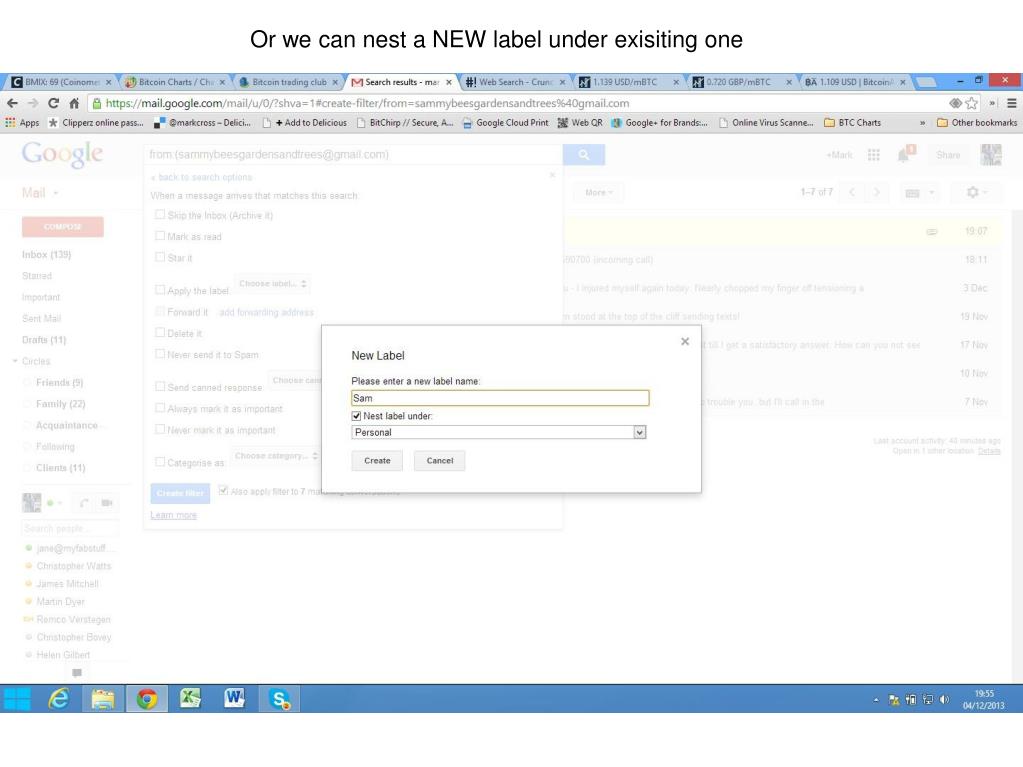Collapse the Circles section arrow
The width and height of the screenshot is (1023, 767).
pos(14,361)
